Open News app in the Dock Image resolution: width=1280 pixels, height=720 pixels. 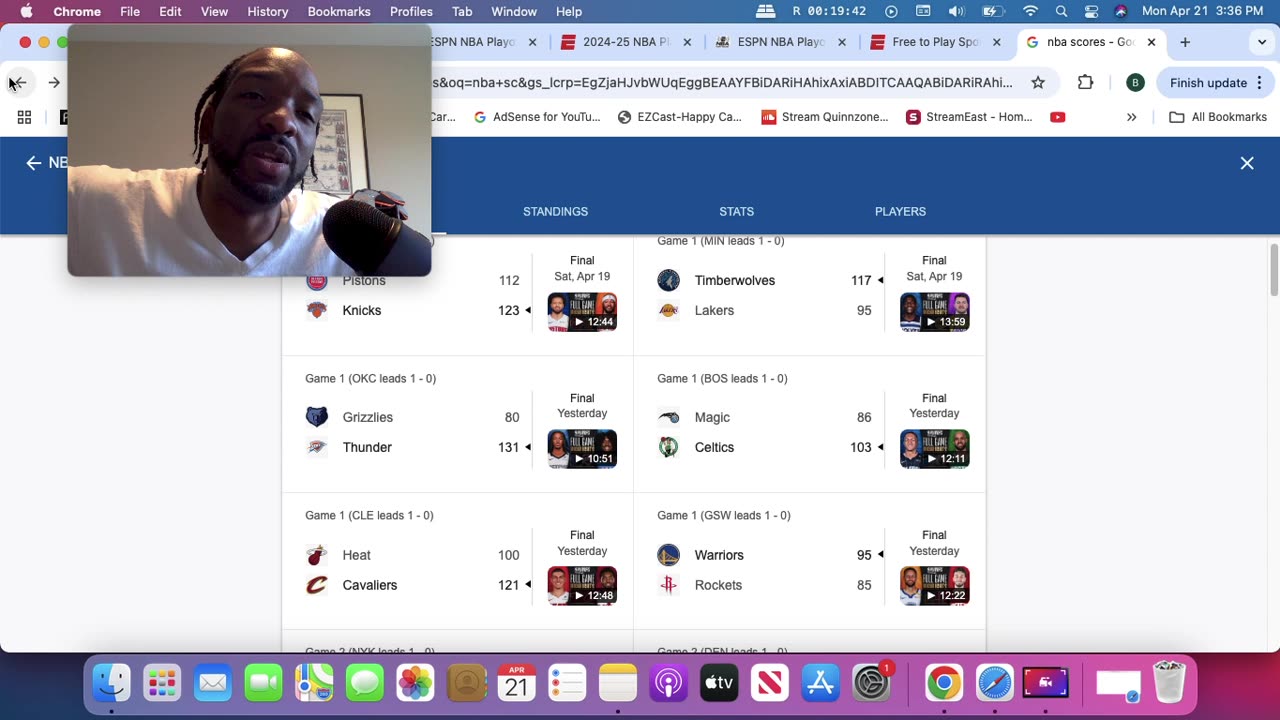(x=770, y=683)
